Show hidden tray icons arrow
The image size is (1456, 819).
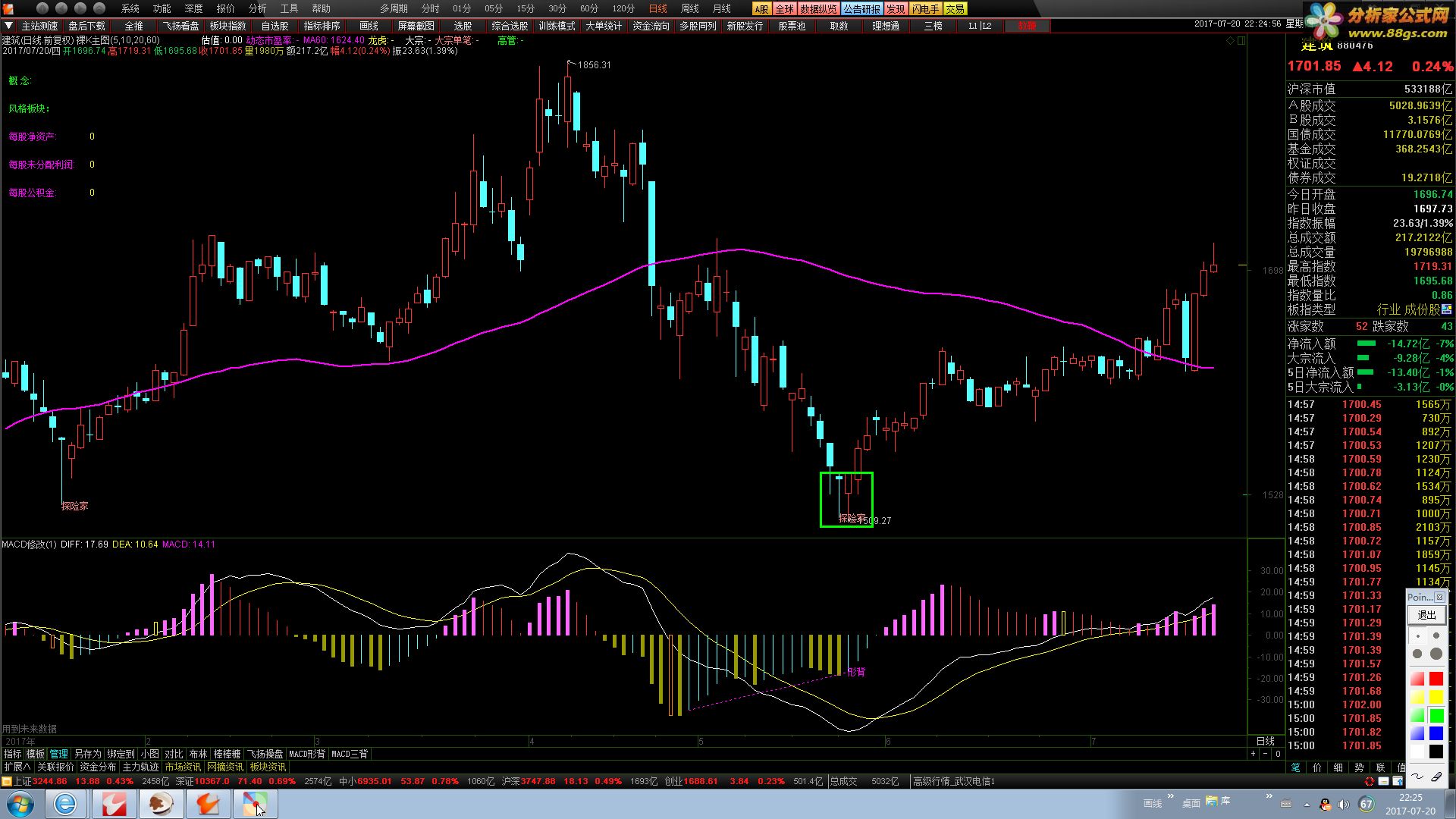click(1307, 805)
